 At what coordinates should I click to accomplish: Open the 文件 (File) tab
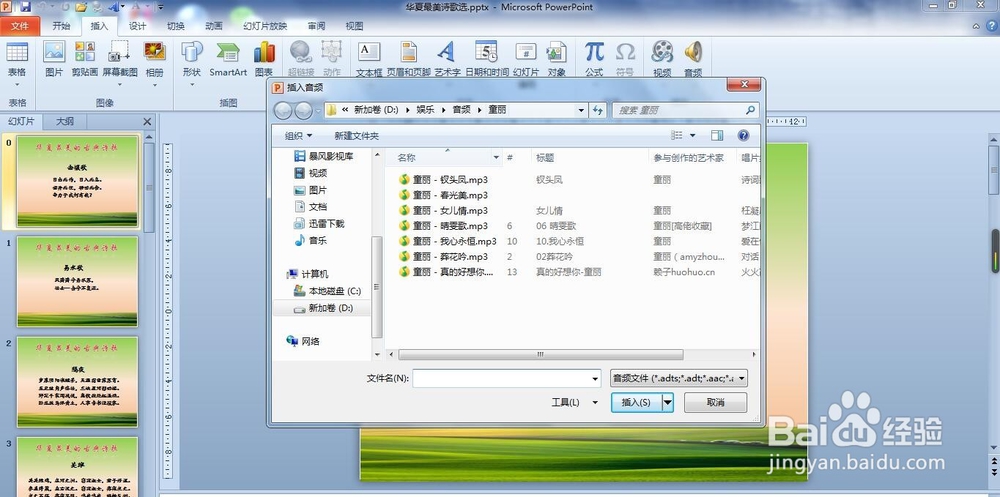[x=20, y=26]
